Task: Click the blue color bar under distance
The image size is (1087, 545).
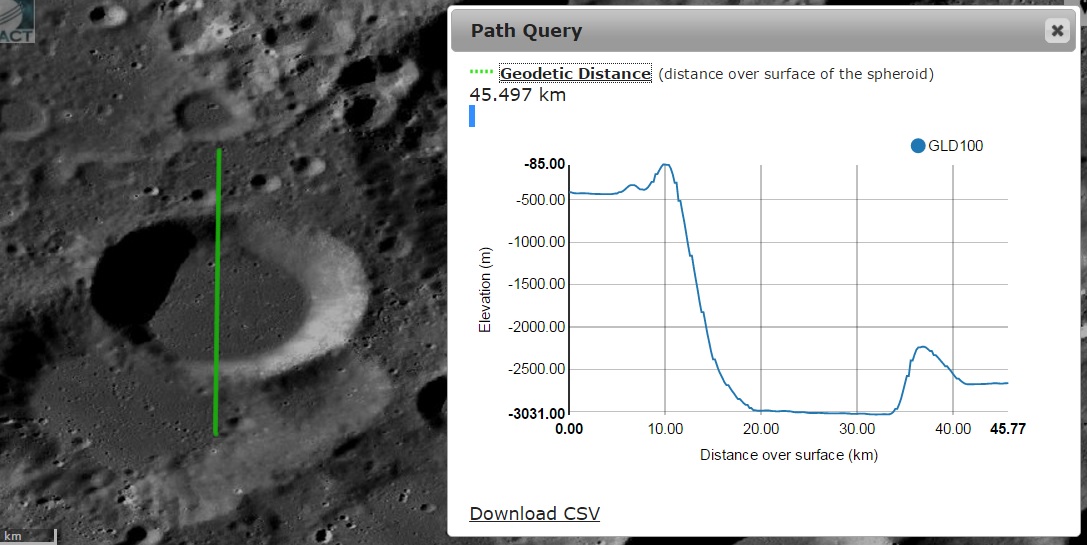Action: [472, 117]
